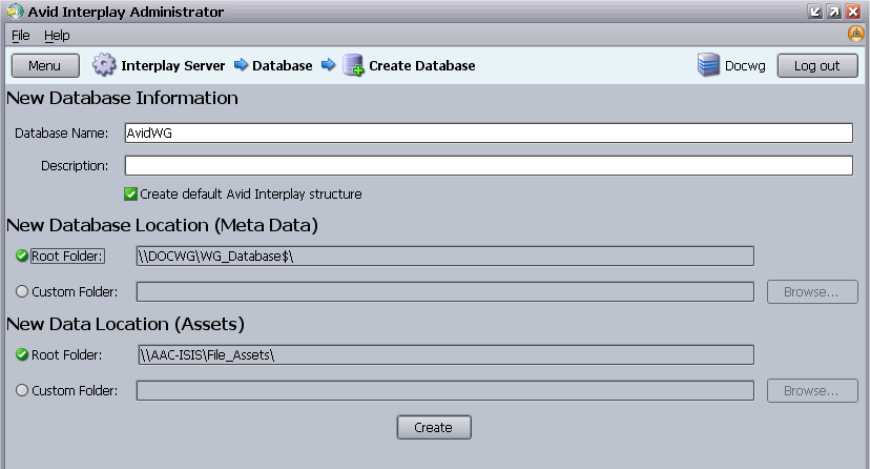This screenshot has height=469, width=870.
Task: Click the Log out button
Action: (x=817, y=66)
